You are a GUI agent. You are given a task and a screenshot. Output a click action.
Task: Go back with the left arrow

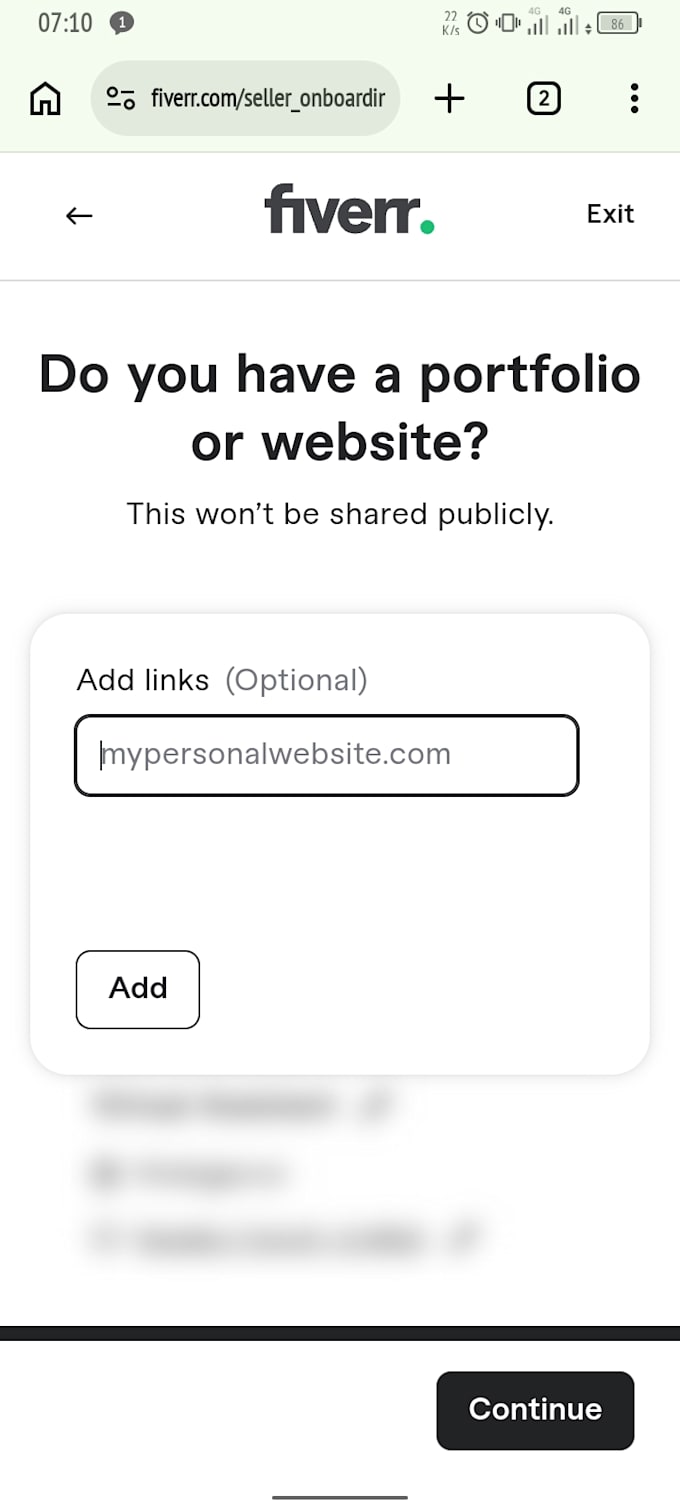79,215
